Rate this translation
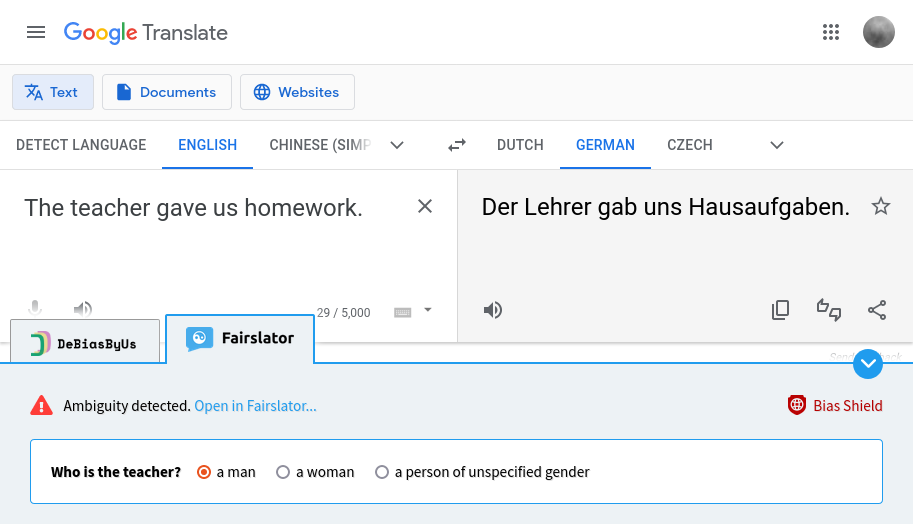 (829, 310)
